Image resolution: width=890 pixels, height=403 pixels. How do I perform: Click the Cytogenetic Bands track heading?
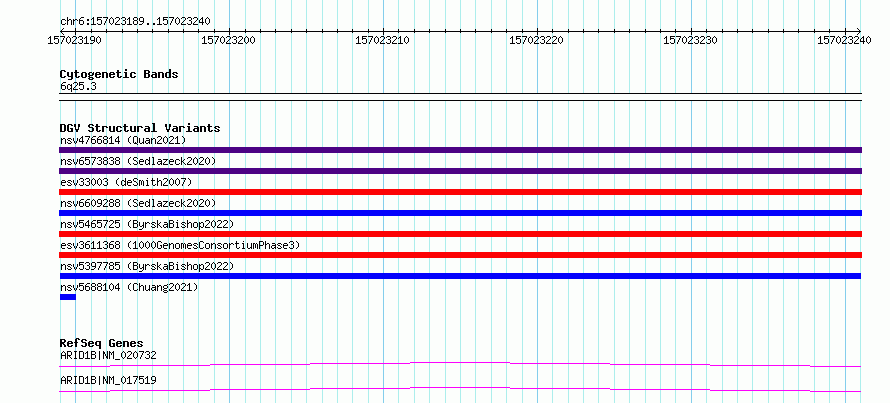tap(119, 74)
